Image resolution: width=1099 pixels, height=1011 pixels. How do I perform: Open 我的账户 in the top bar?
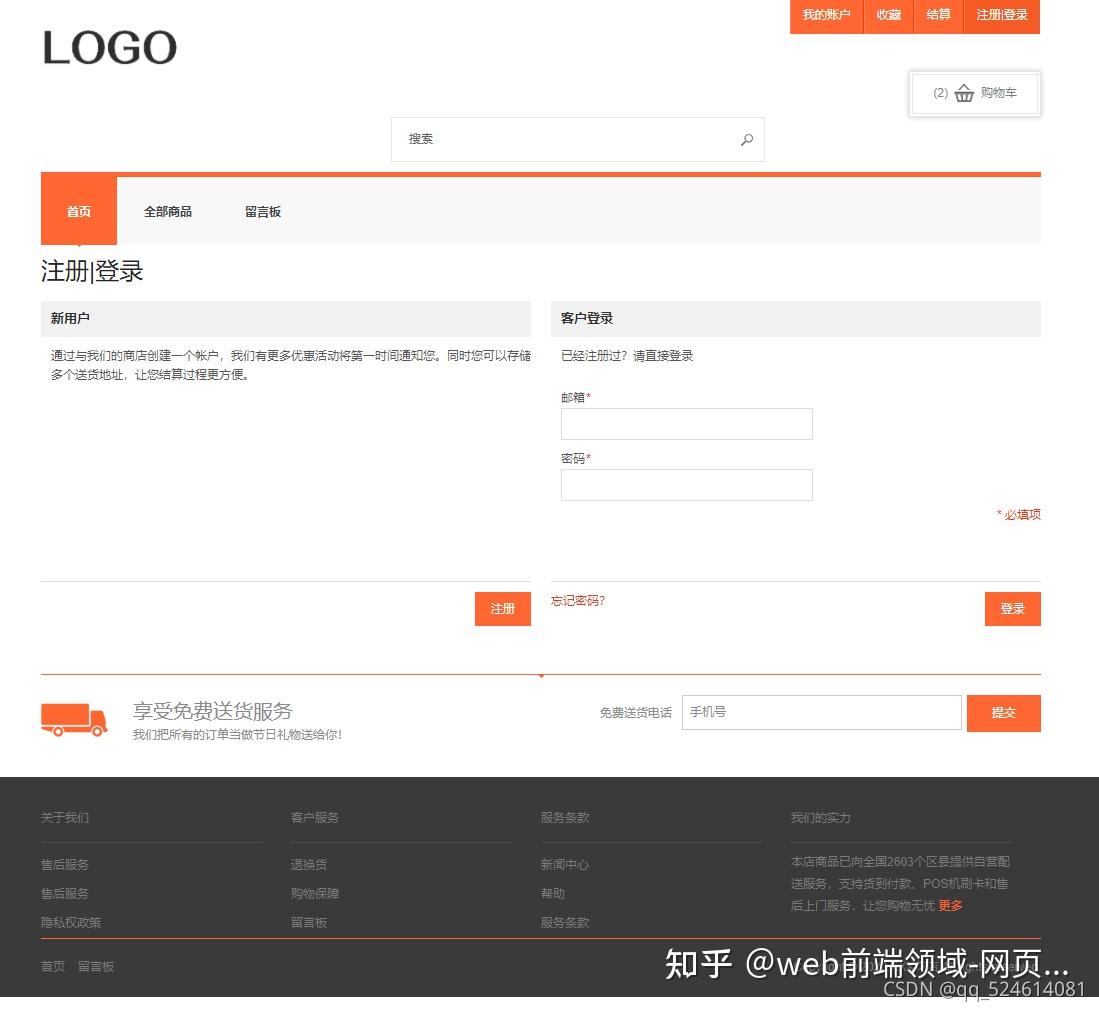826,15
